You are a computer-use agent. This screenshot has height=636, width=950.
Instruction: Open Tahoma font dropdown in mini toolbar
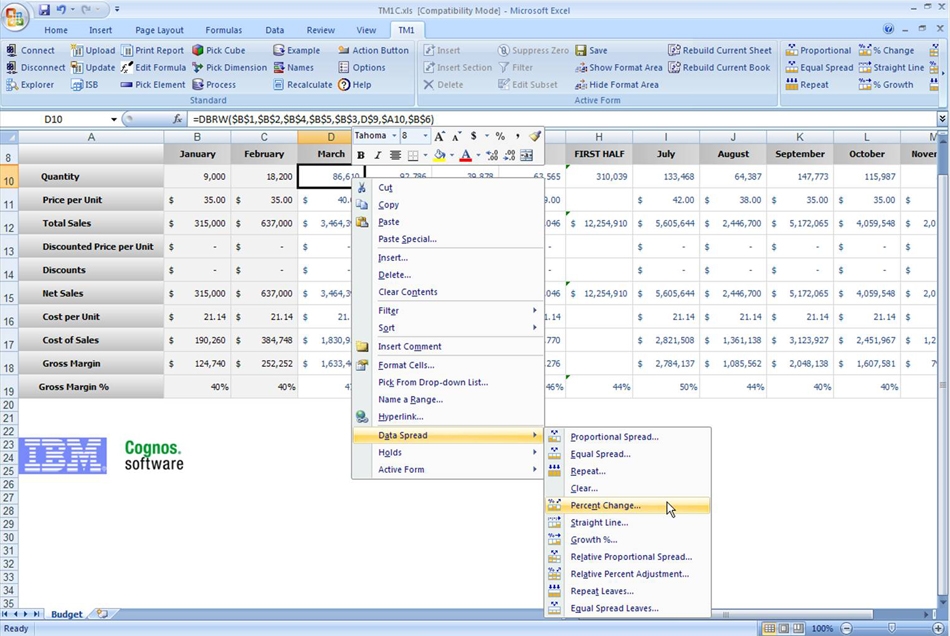pos(394,136)
